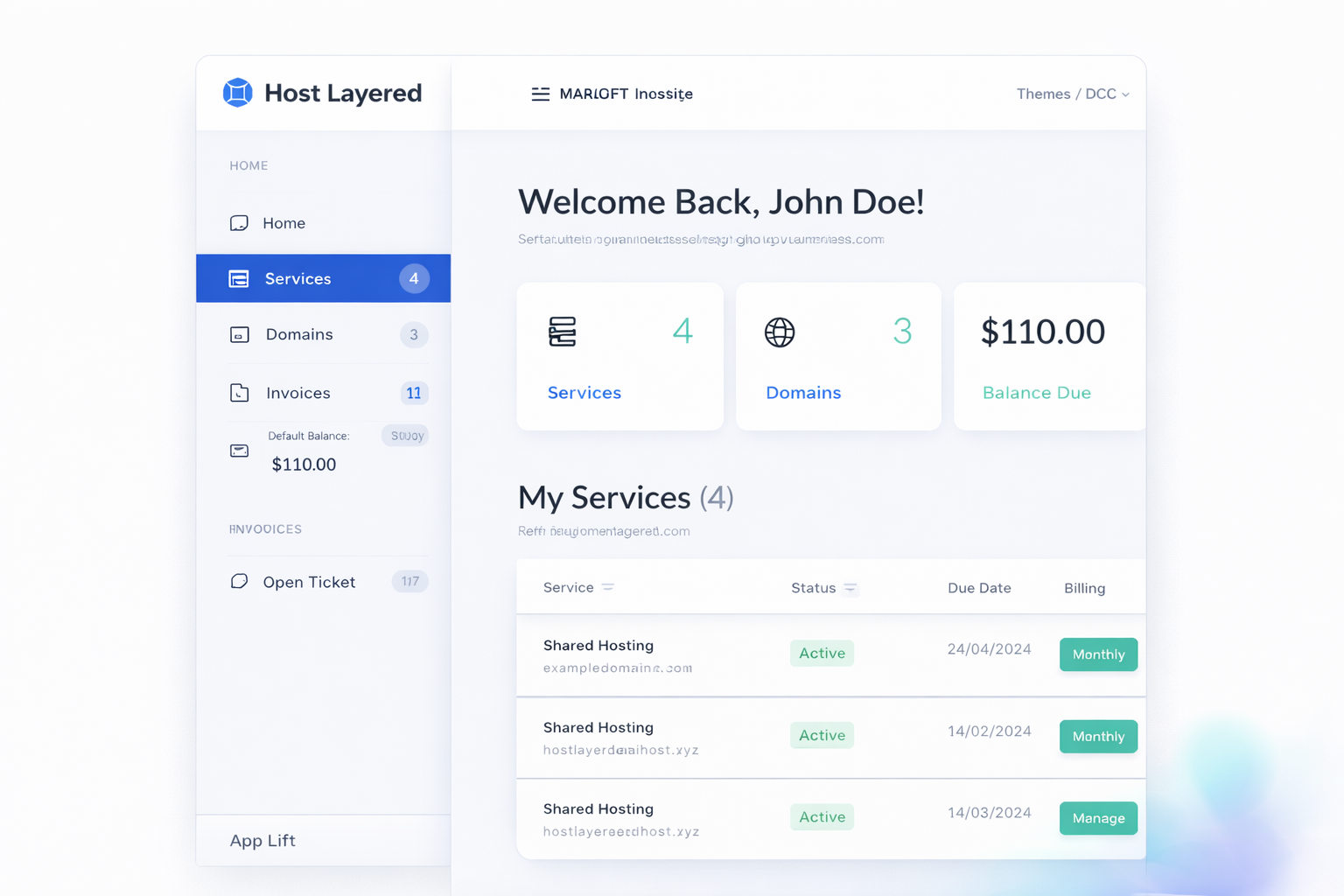Image resolution: width=1344 pixels, height=896 pixels.
Task: Select Services in the sidebar
Action: (323, 278)
